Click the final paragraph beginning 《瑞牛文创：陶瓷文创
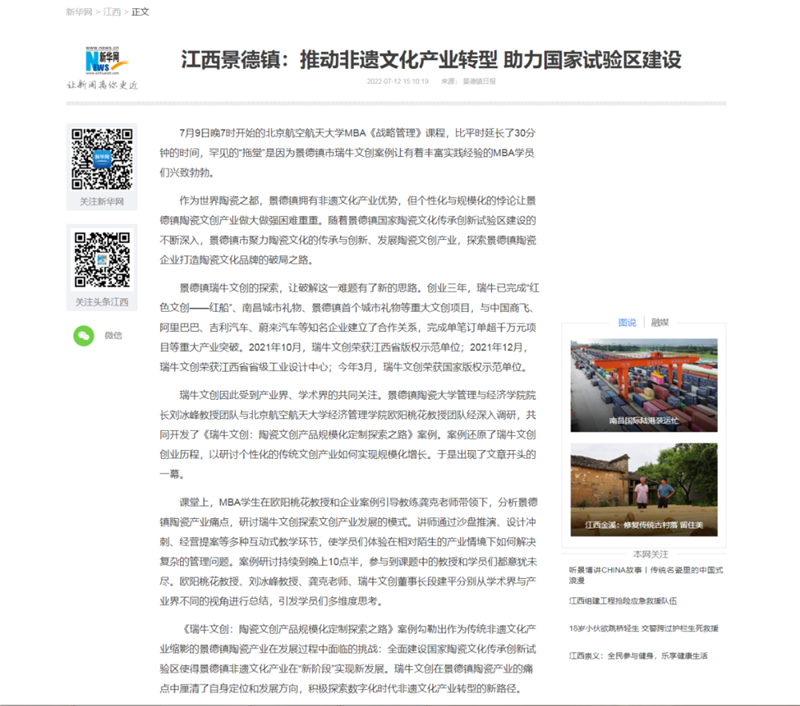This screenshot has width=800, height=706. pos(348,659)
